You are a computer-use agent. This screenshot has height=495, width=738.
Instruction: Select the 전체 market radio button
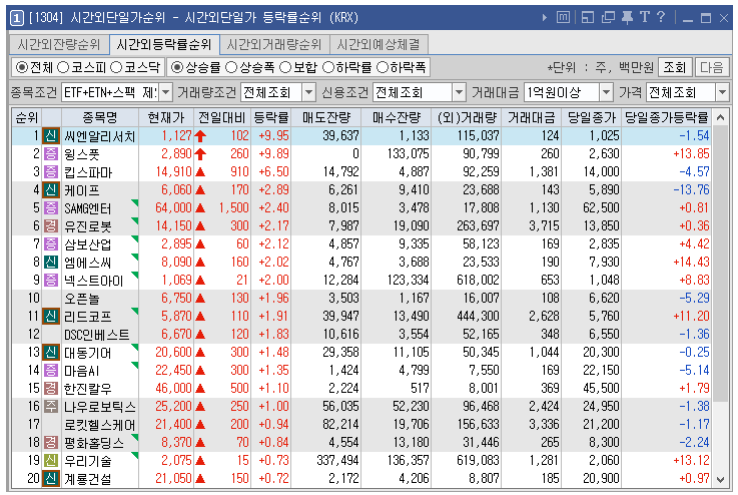22,67
